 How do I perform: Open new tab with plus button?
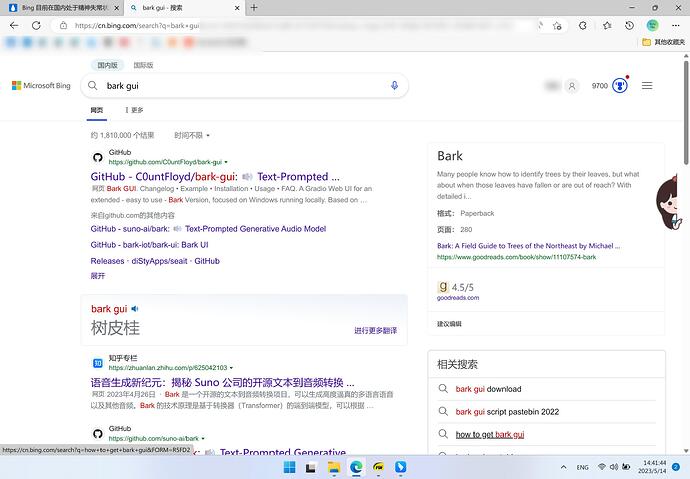click(254, 7)
